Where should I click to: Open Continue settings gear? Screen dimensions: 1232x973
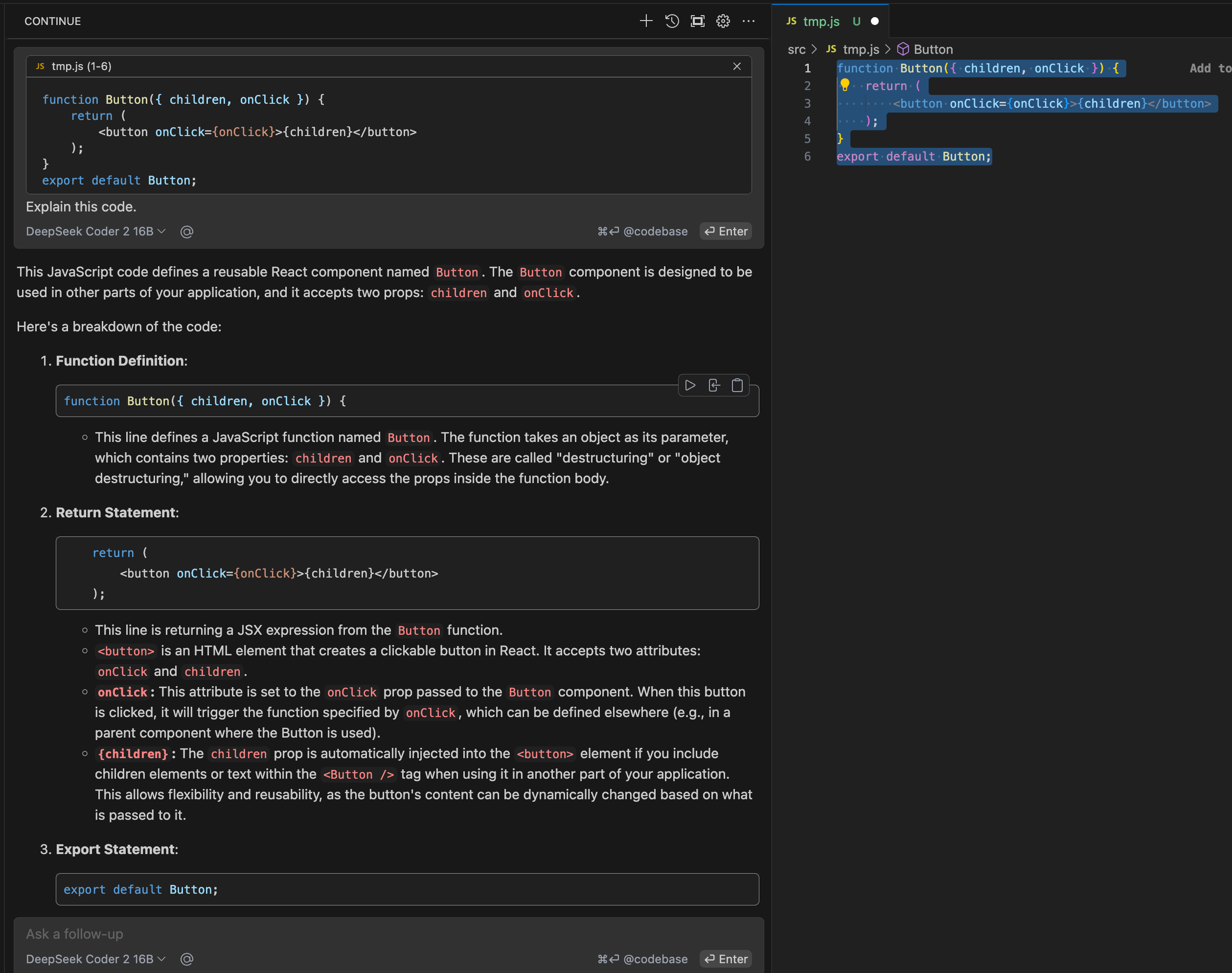(722, 21)
